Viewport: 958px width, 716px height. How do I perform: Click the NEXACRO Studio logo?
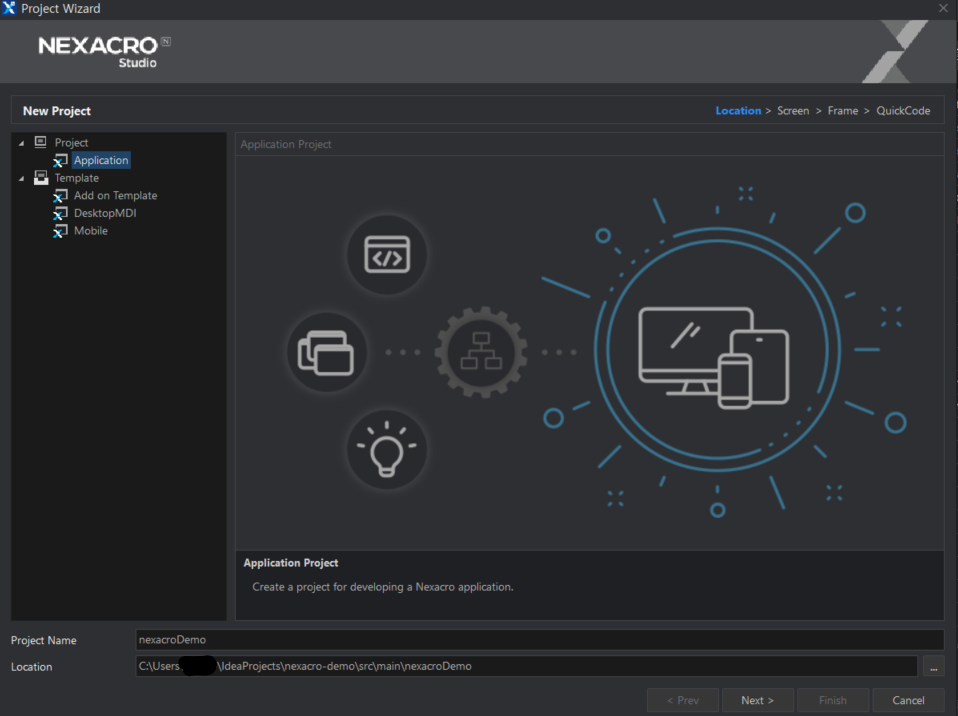pyautogui.click(x=104, y=51)
